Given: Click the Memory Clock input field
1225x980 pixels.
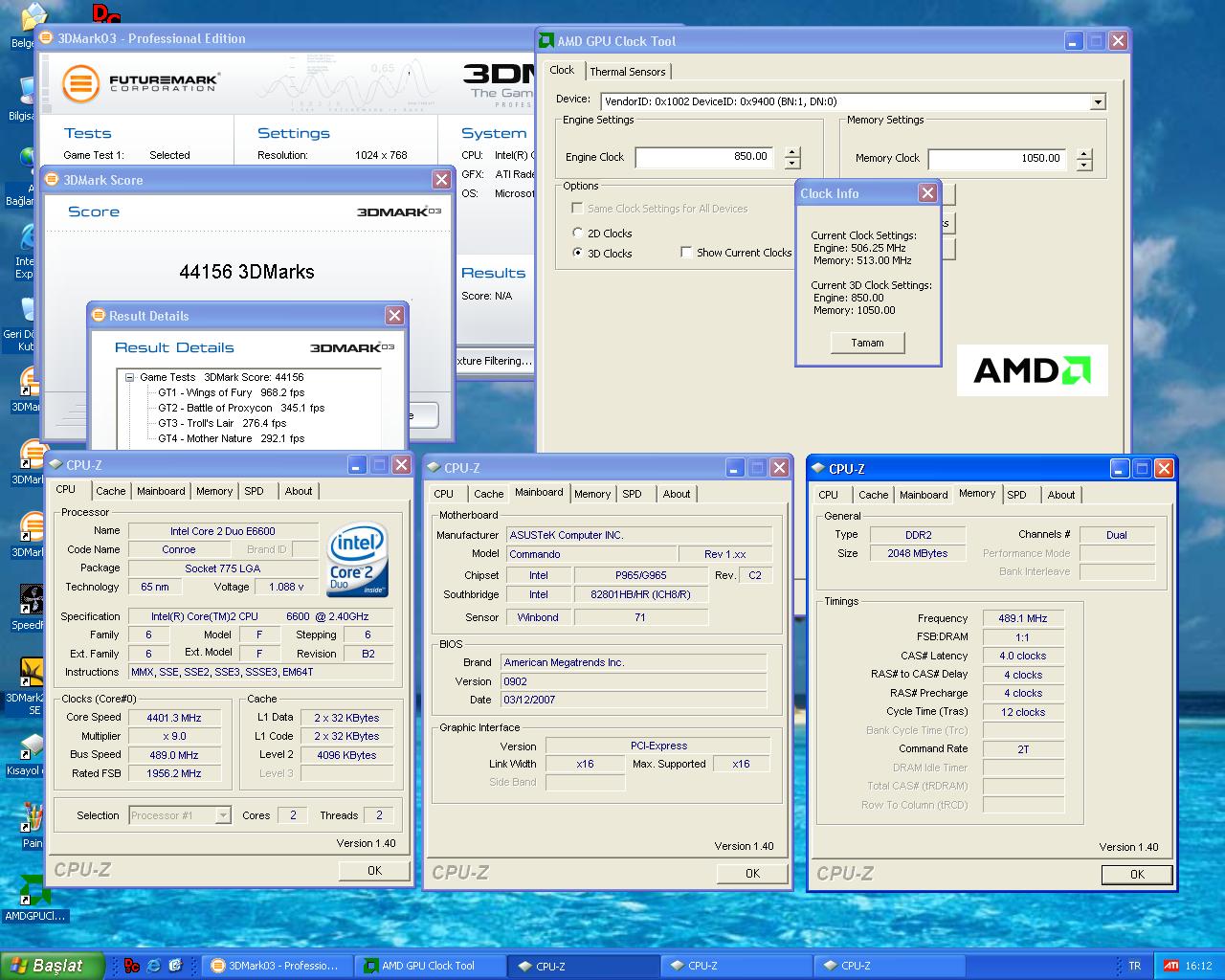Looking at the screenshot, I should pos(997,159).
